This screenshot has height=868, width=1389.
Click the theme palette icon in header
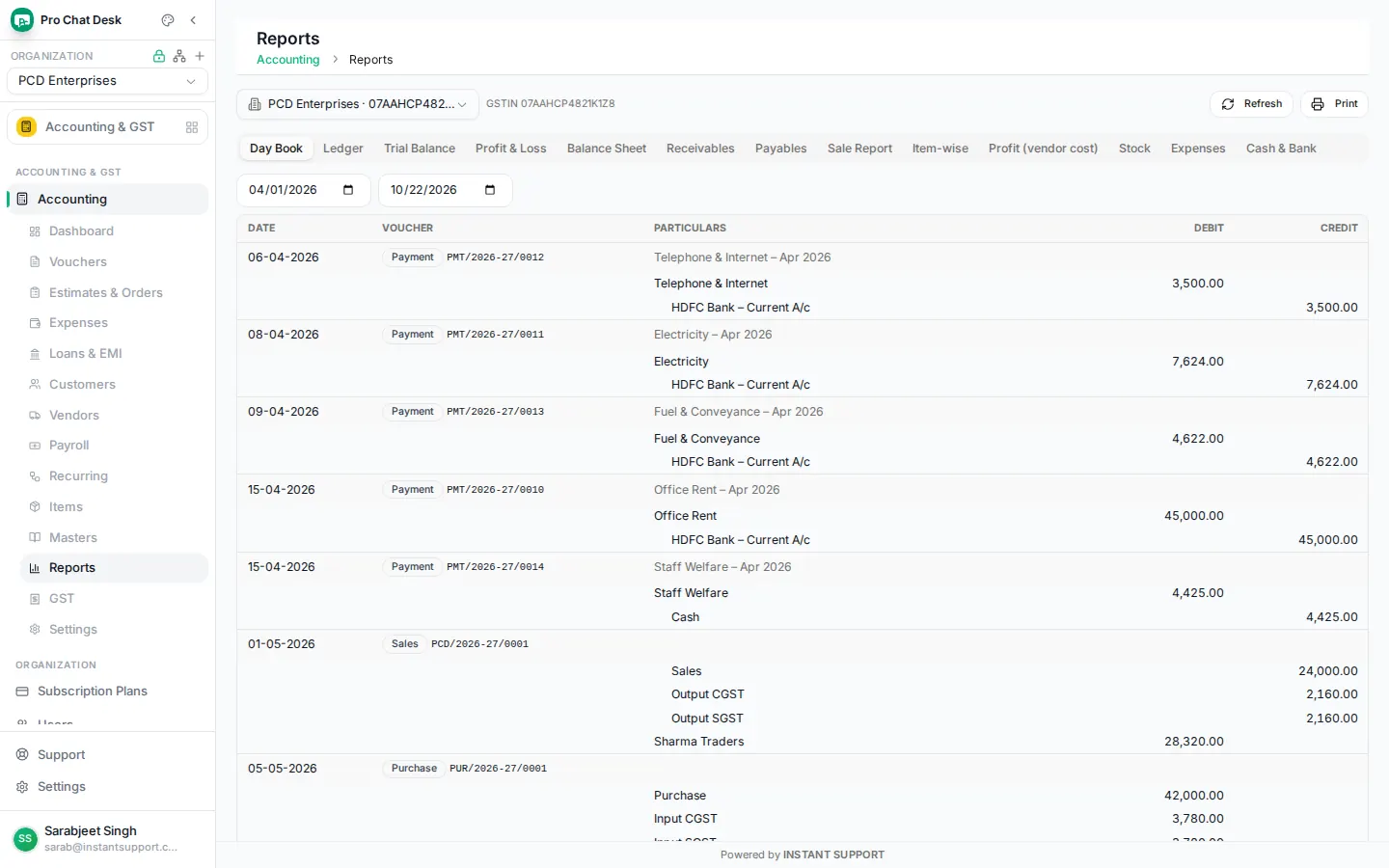(168, 20)
